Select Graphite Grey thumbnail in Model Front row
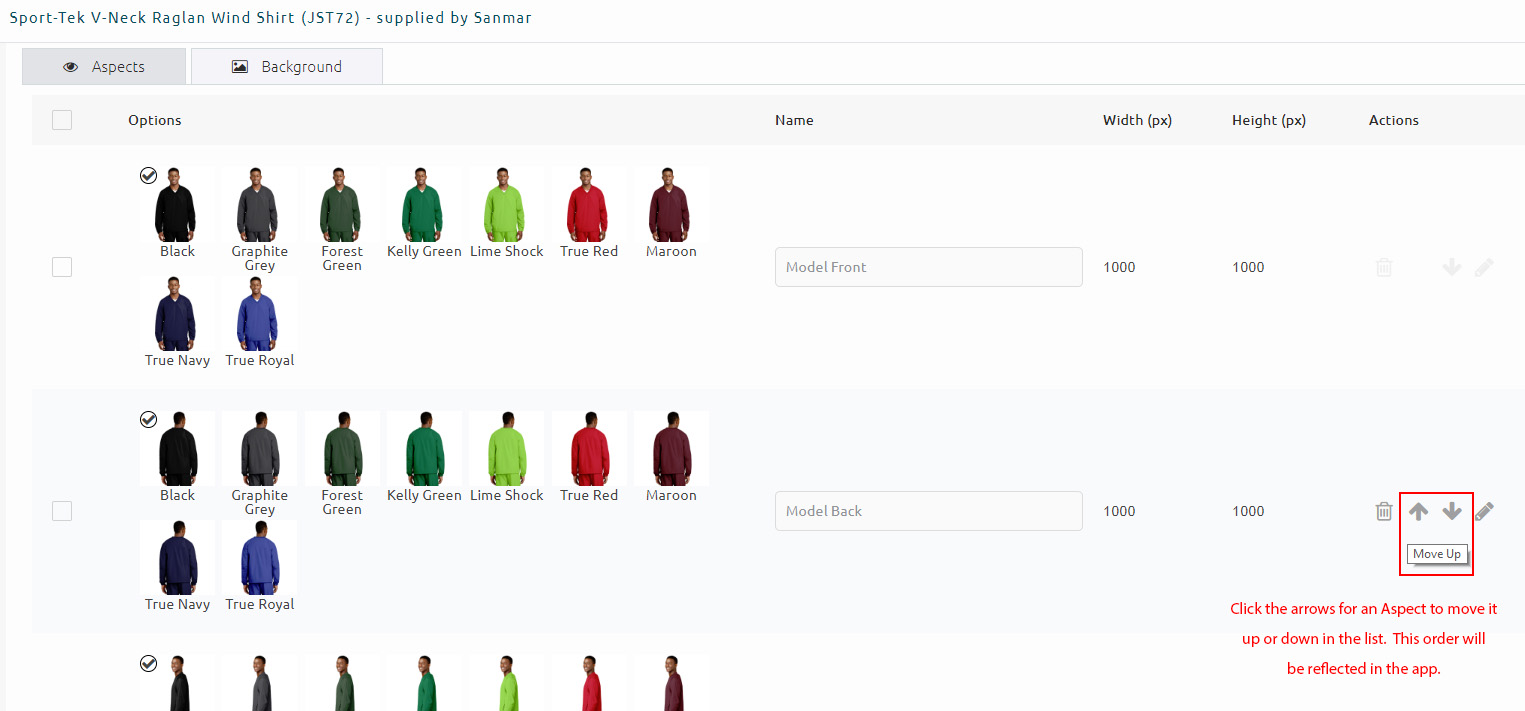This screenshot has width=1525, height=711. point(260,205)
